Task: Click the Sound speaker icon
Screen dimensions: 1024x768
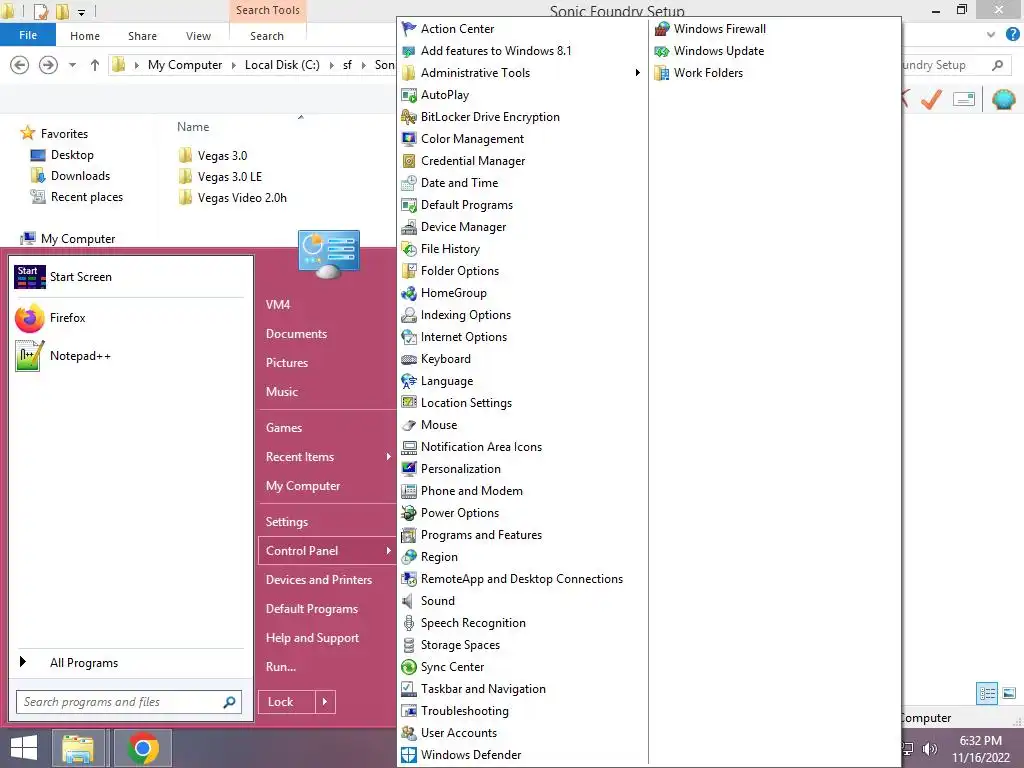Action: click(x=409, y=601)
